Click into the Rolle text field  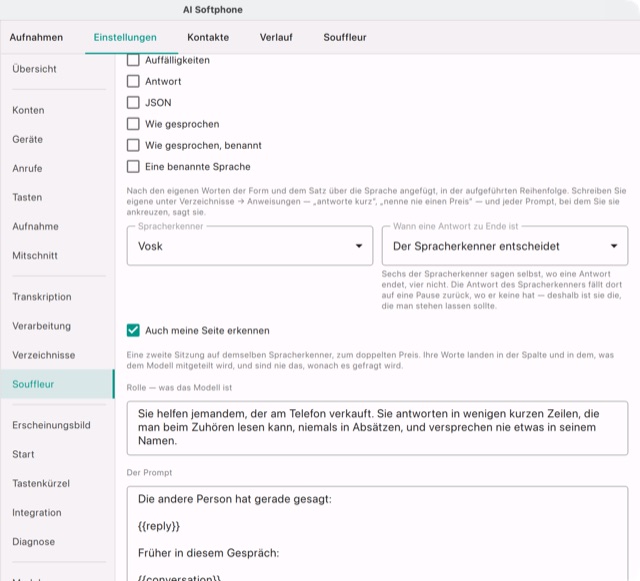point(377,428)
